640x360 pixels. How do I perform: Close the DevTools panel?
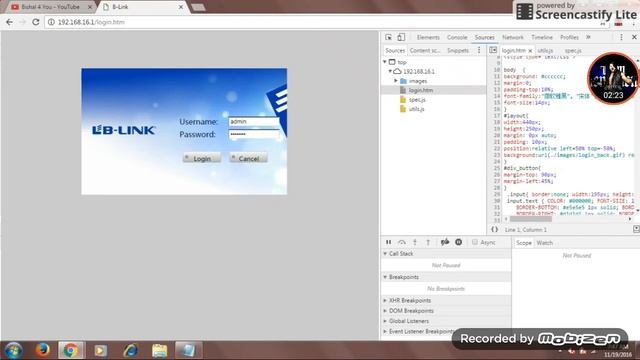click(x=634, y=37)
